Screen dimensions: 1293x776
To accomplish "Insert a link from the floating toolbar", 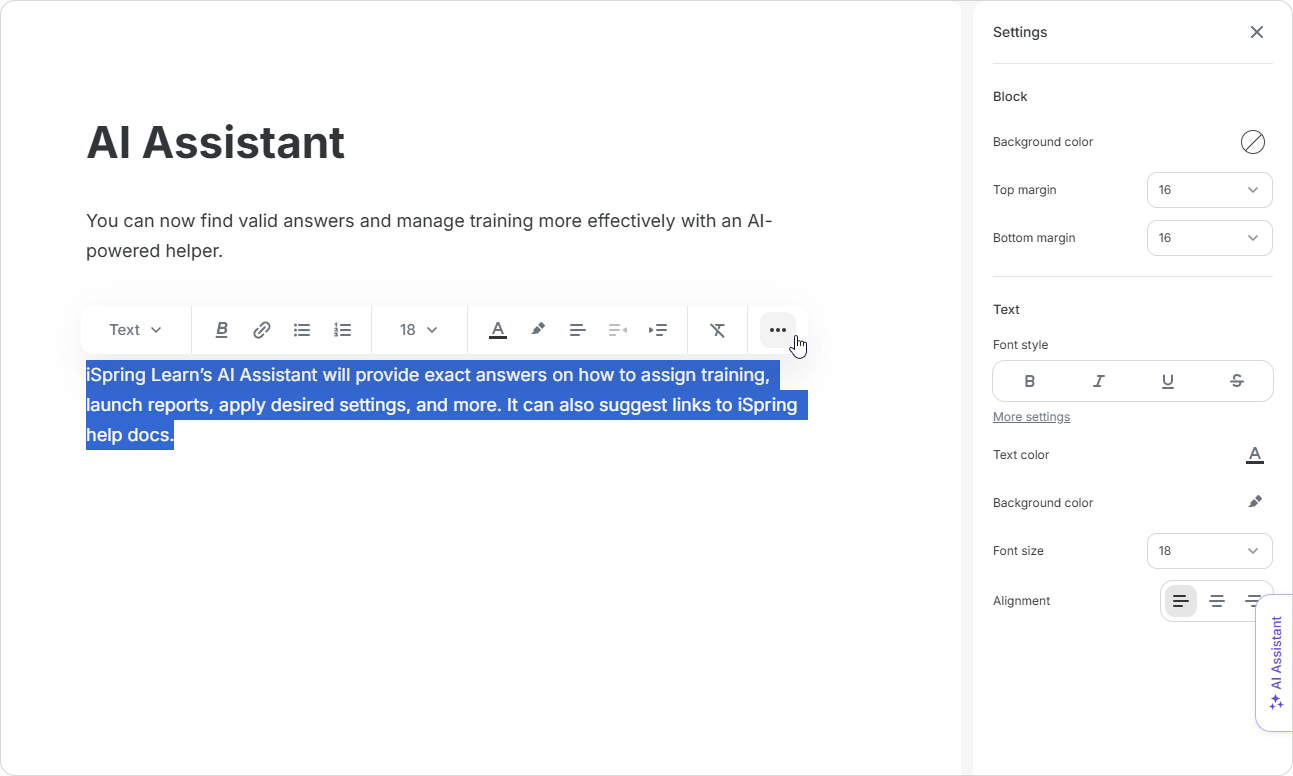I will [x=262, y=330].
